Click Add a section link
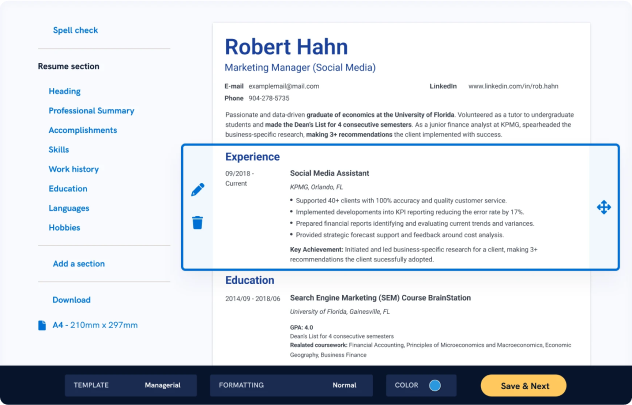 (x=78, y=264)
